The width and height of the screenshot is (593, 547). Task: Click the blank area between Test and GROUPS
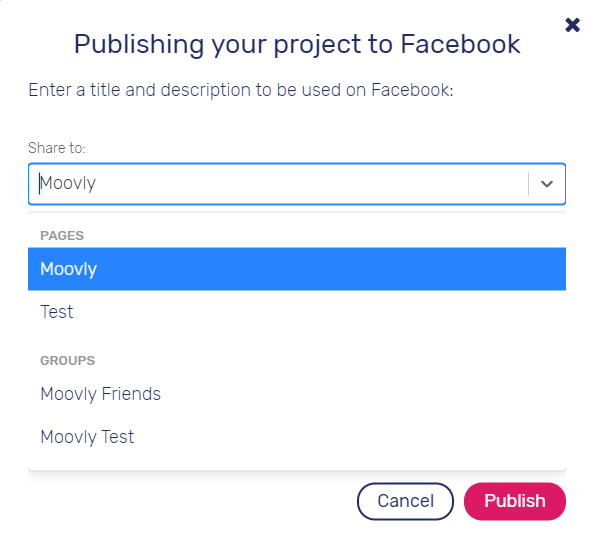click(297, 342)
